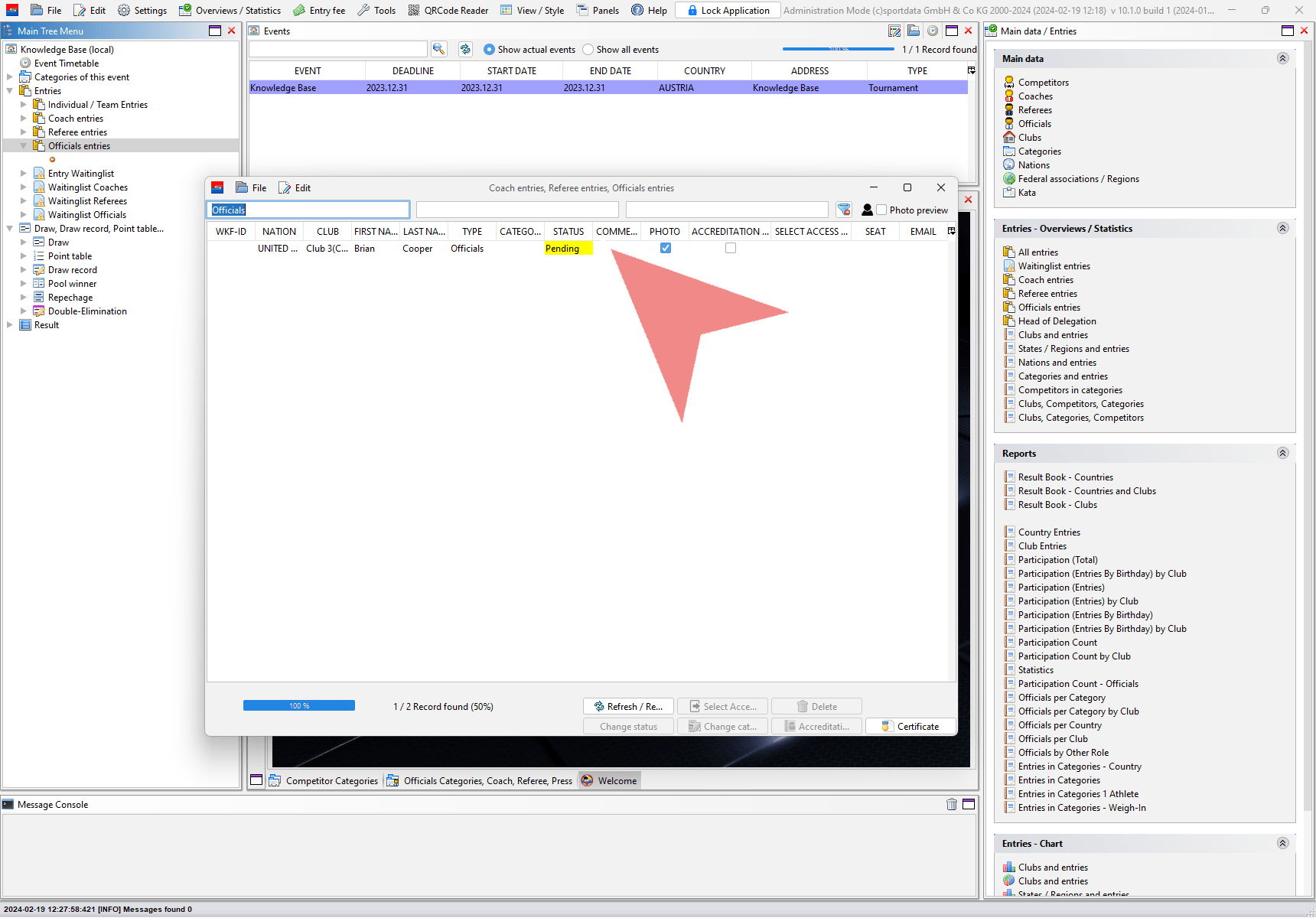Click the Refresh / Re... button
Image resolution: width=1316 pixels, height=918 pixels.
click(x=628, y=706)
